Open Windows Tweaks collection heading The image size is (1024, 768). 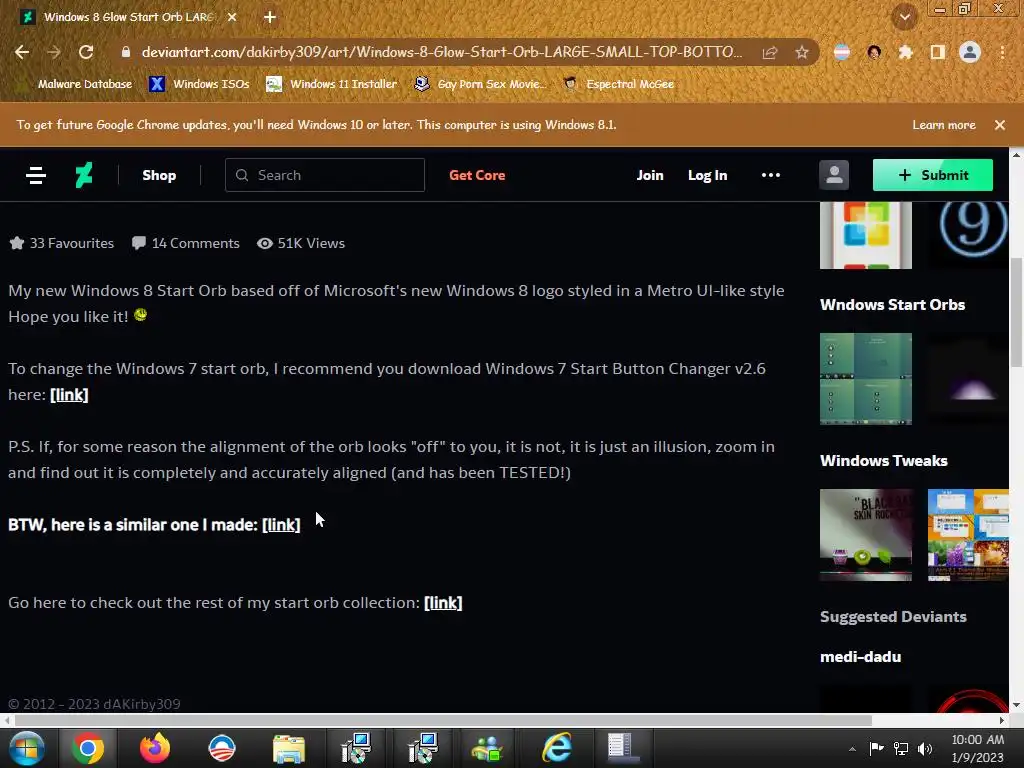pyautogui.click(x=884, y=460)
